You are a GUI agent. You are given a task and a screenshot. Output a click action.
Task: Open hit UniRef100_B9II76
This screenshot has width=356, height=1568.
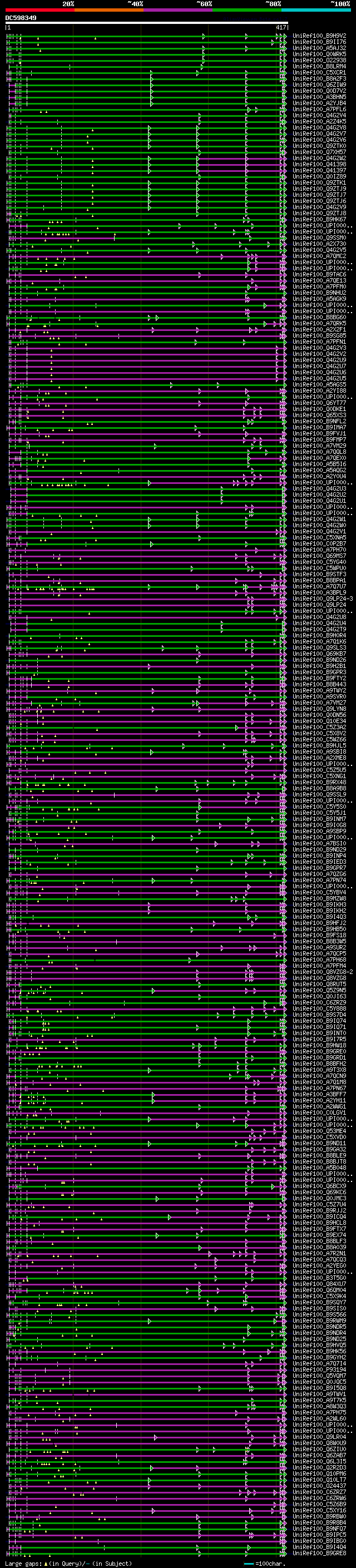(319, 42)
